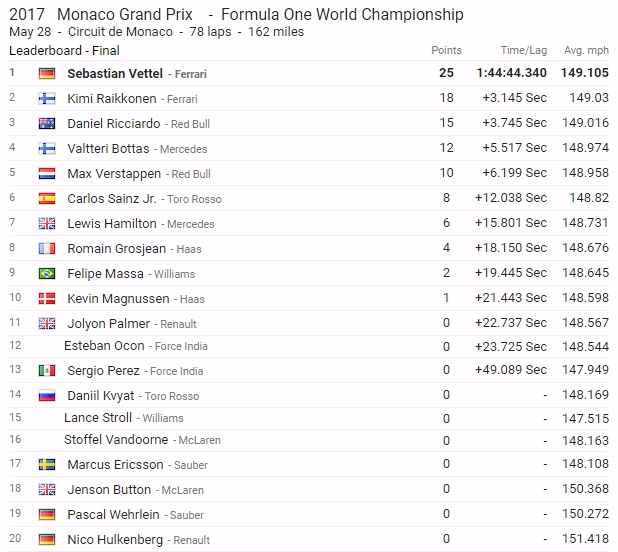This screenshot has width=618, height=552.
Task: Click the Dutch flag beside Max Verstappen
Action: (46, 173)
